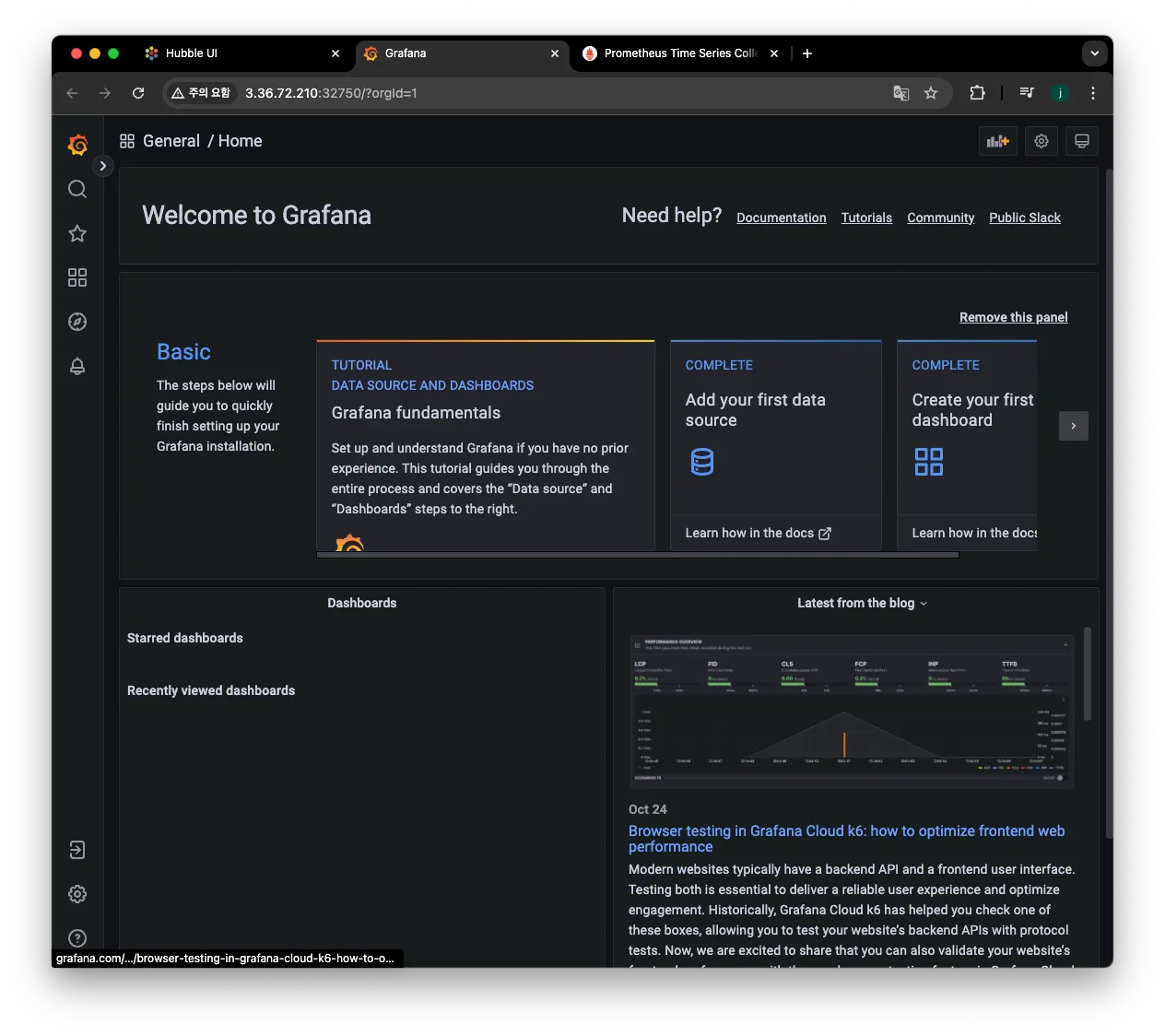This screenshot has width=1165, height=1036.
Task: Click Home breadcrumb link
Action: point(241,141)
